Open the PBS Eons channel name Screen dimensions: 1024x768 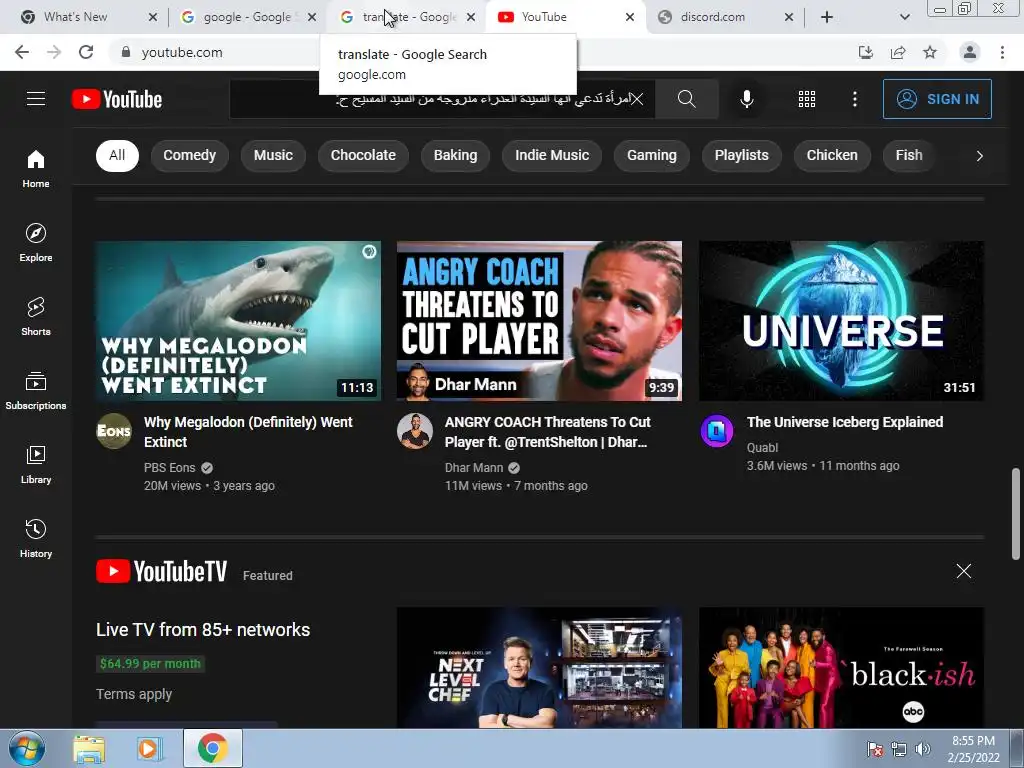coord(170,468)
